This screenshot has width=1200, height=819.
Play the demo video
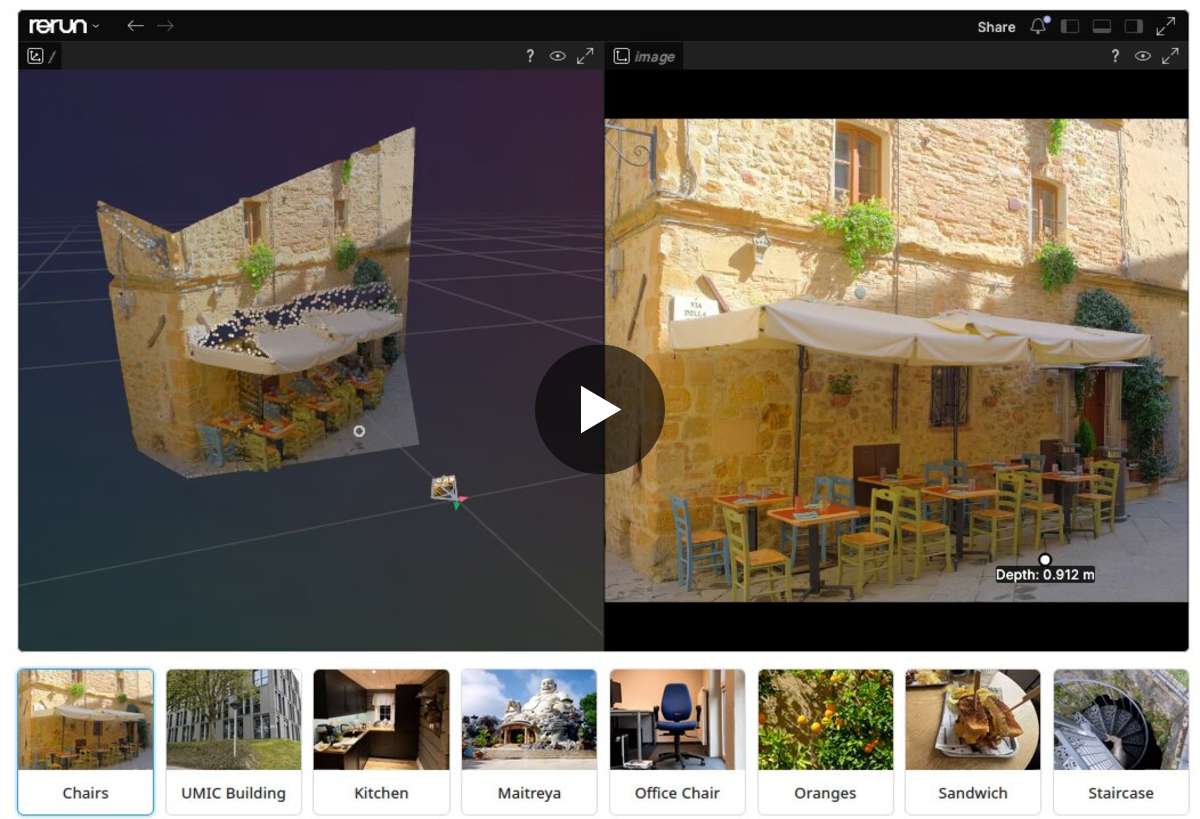(x=600, y=409)
